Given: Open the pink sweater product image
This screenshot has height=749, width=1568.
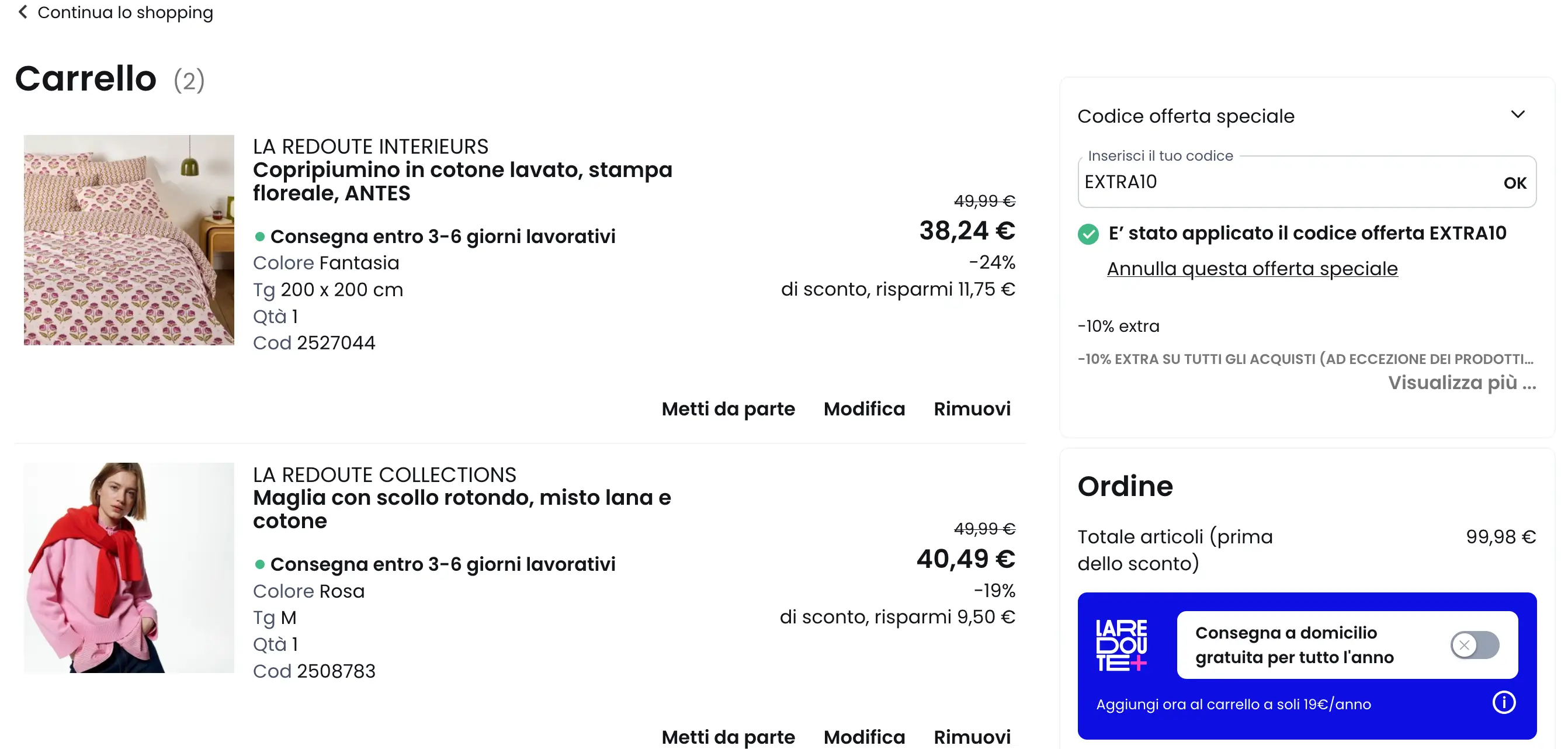Looking at the screenshot, I should pyautogui.click(x=129, y=567).
